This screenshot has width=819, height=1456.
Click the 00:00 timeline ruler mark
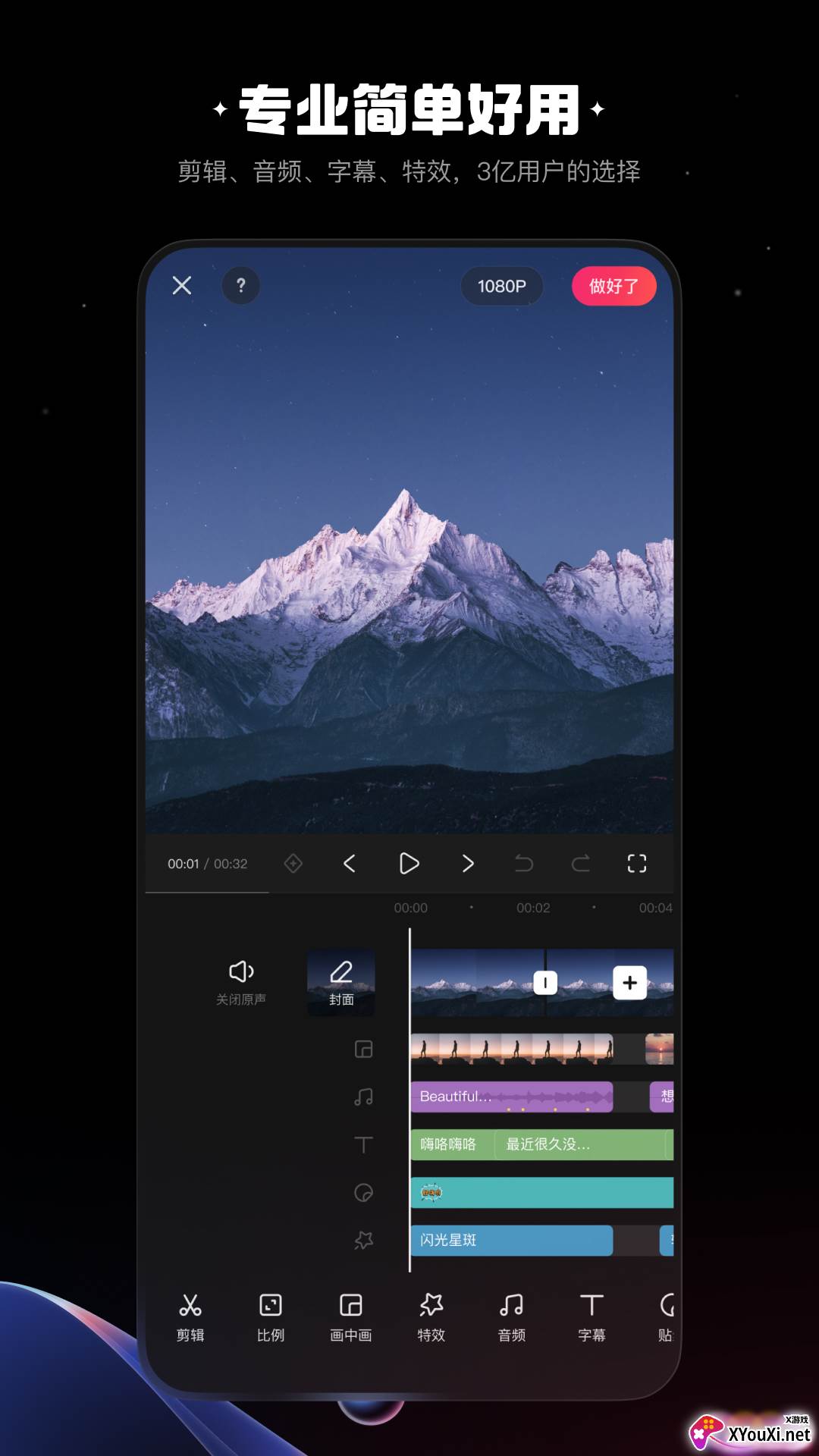click(410, 908)
